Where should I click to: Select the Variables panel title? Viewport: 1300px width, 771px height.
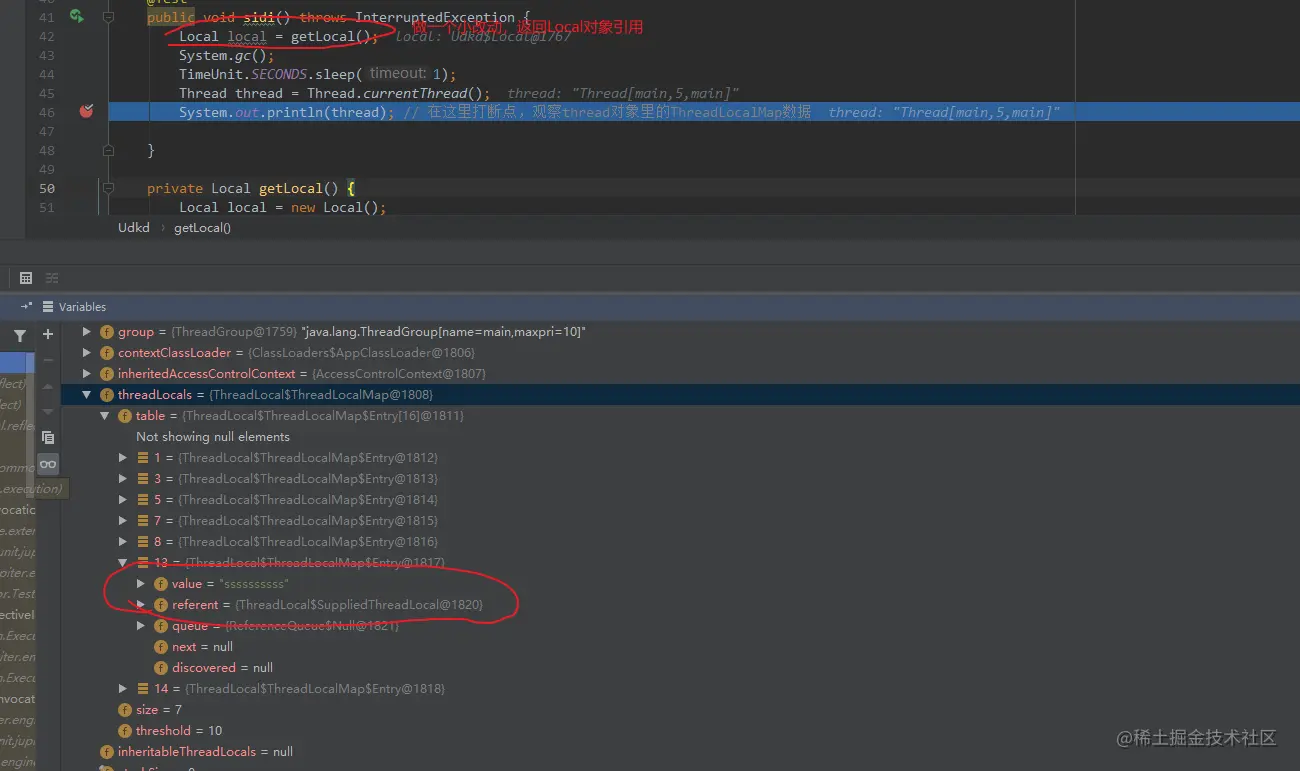point(82,307)
